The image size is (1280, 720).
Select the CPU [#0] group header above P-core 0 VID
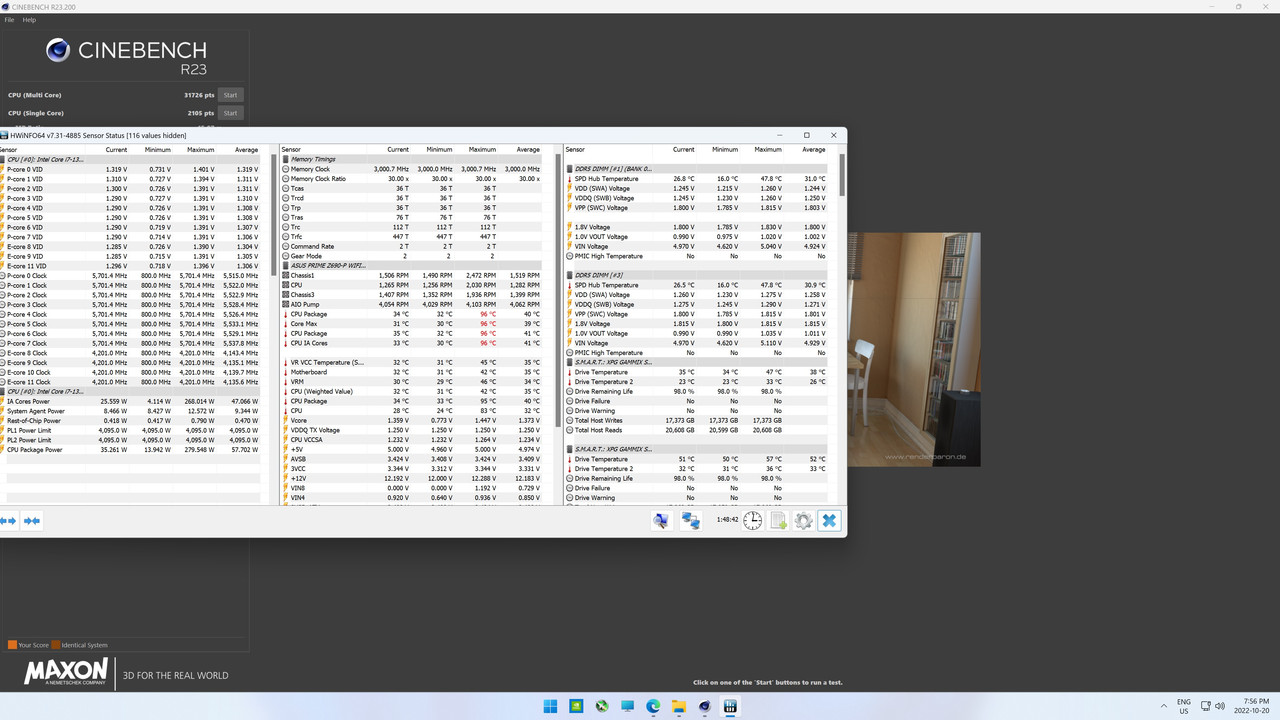(x=130, y=159)
